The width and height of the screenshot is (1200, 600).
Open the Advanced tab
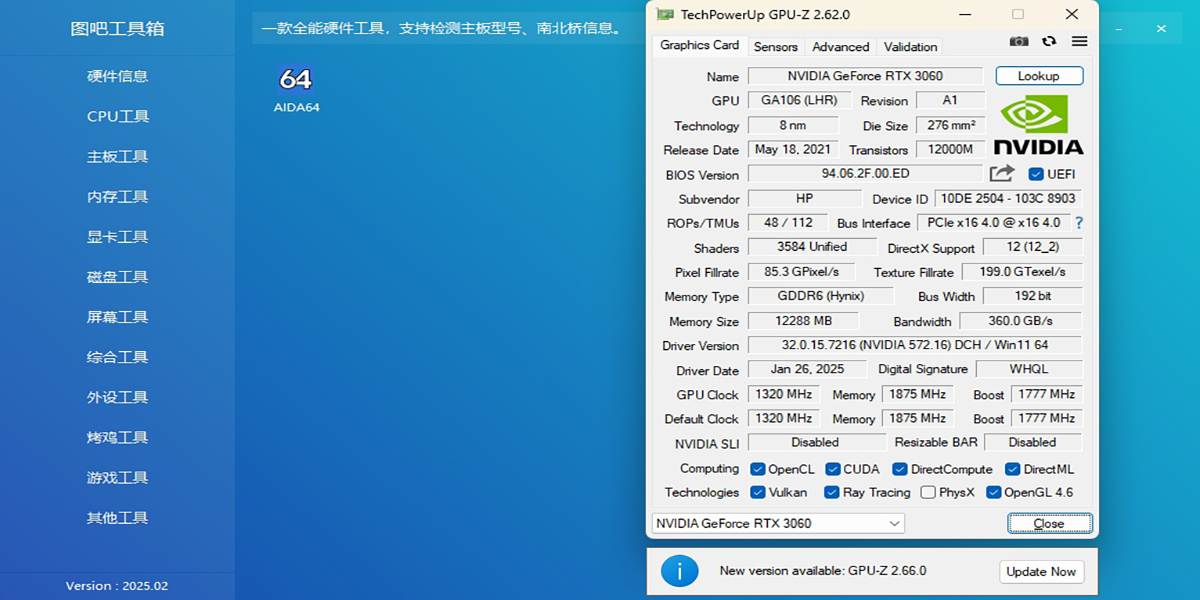click(840, 46)
